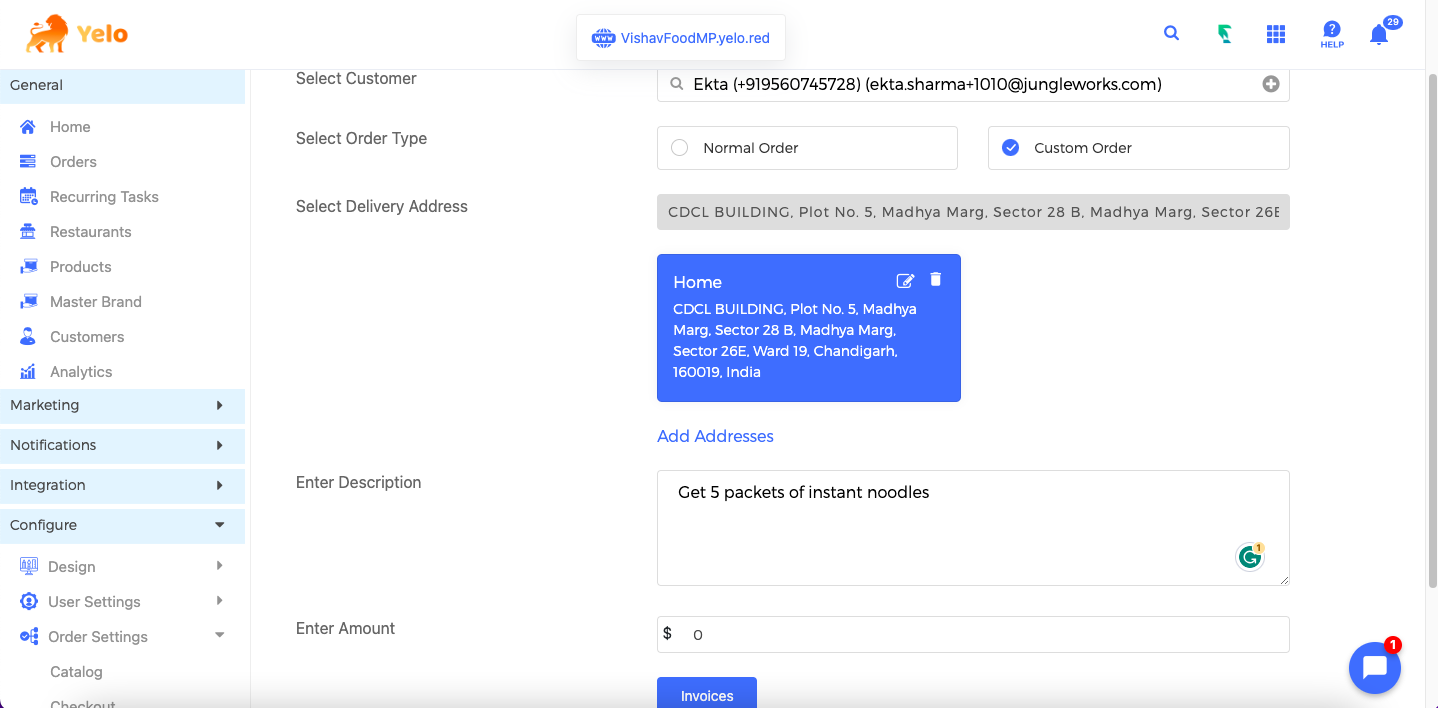Image resolution: width=1438 pixels, height=708 pixels.
Task: Click the Orders sidebar icon
Action: coord(28,162)
